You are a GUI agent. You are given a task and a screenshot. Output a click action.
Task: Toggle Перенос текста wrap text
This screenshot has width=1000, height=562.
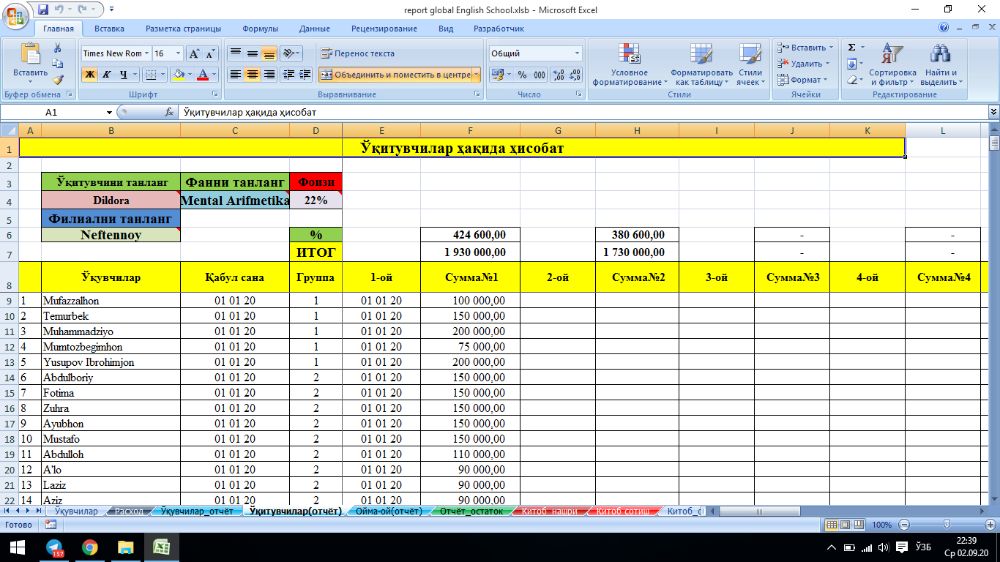click(358, 54)
